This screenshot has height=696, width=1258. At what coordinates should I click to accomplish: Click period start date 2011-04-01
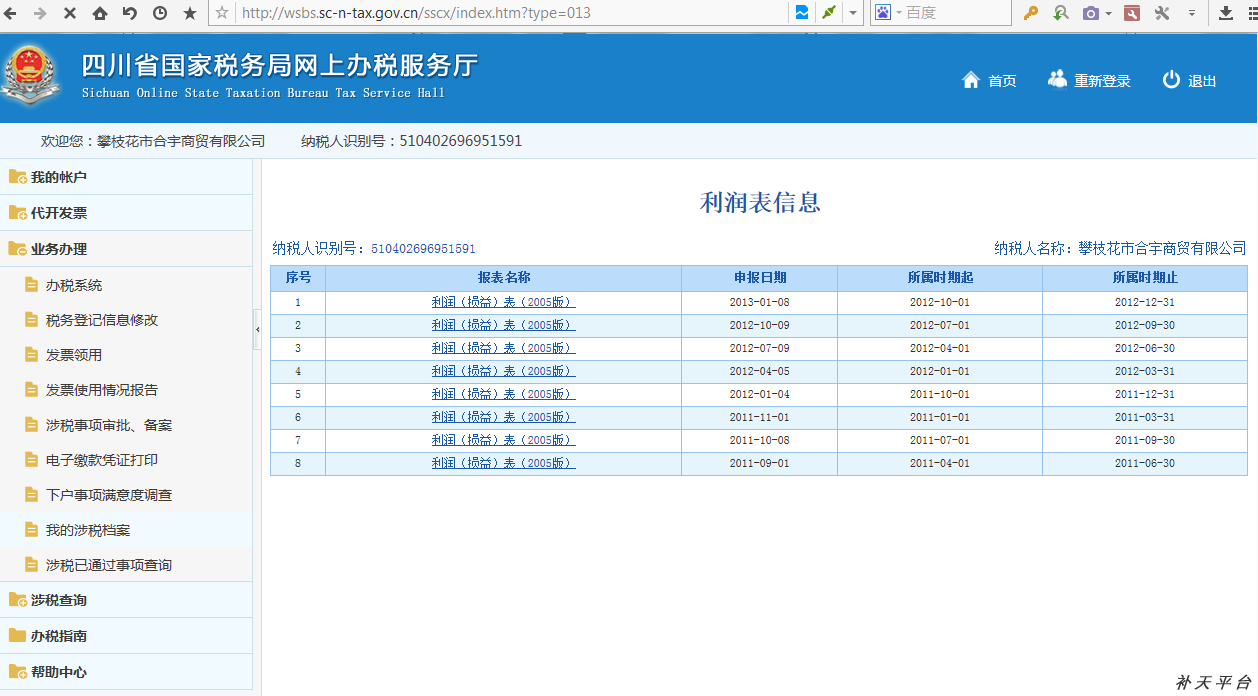[x=940, y=463]
